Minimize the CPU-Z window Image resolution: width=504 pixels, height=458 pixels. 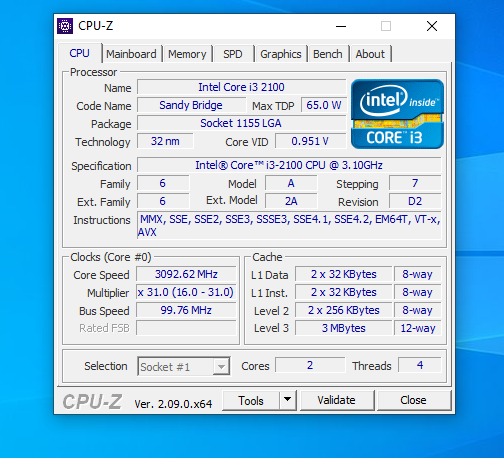pyautogui.click(x=341, y=26)
